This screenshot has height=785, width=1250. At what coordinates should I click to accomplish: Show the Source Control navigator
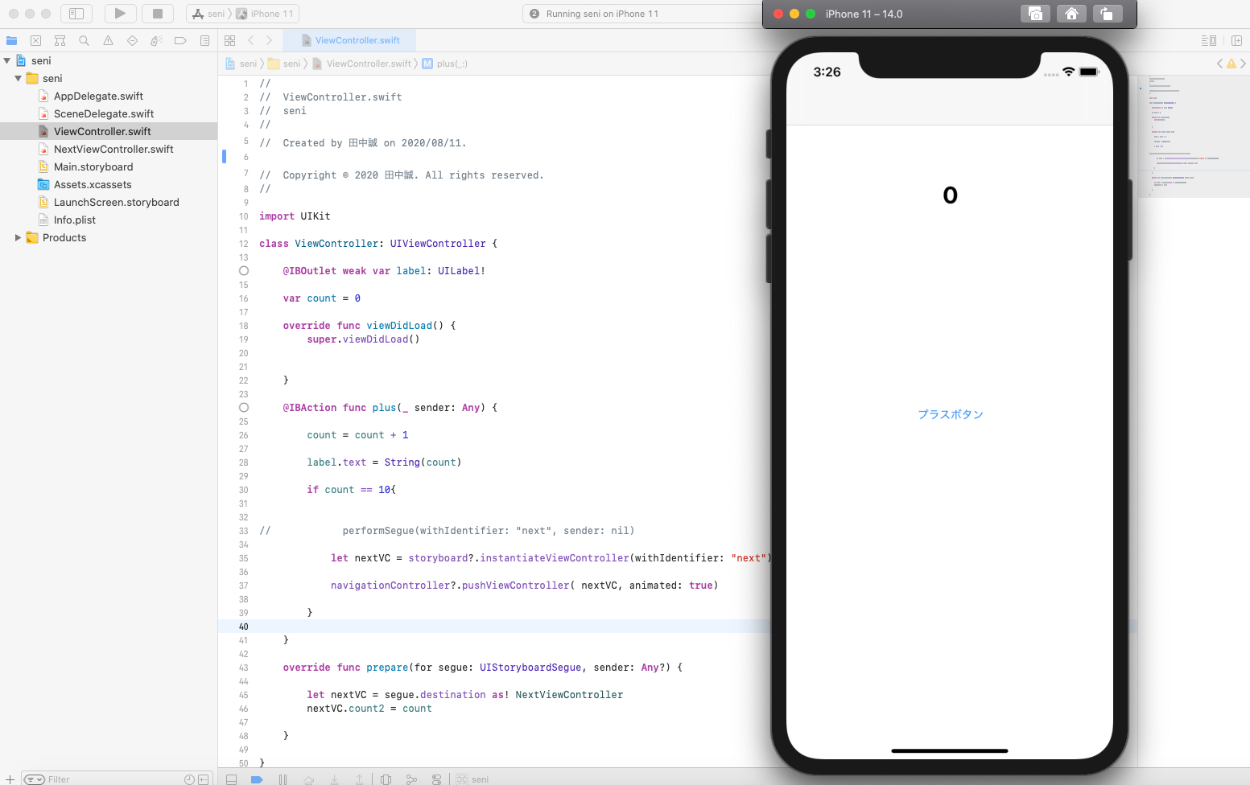pos(36,41)
